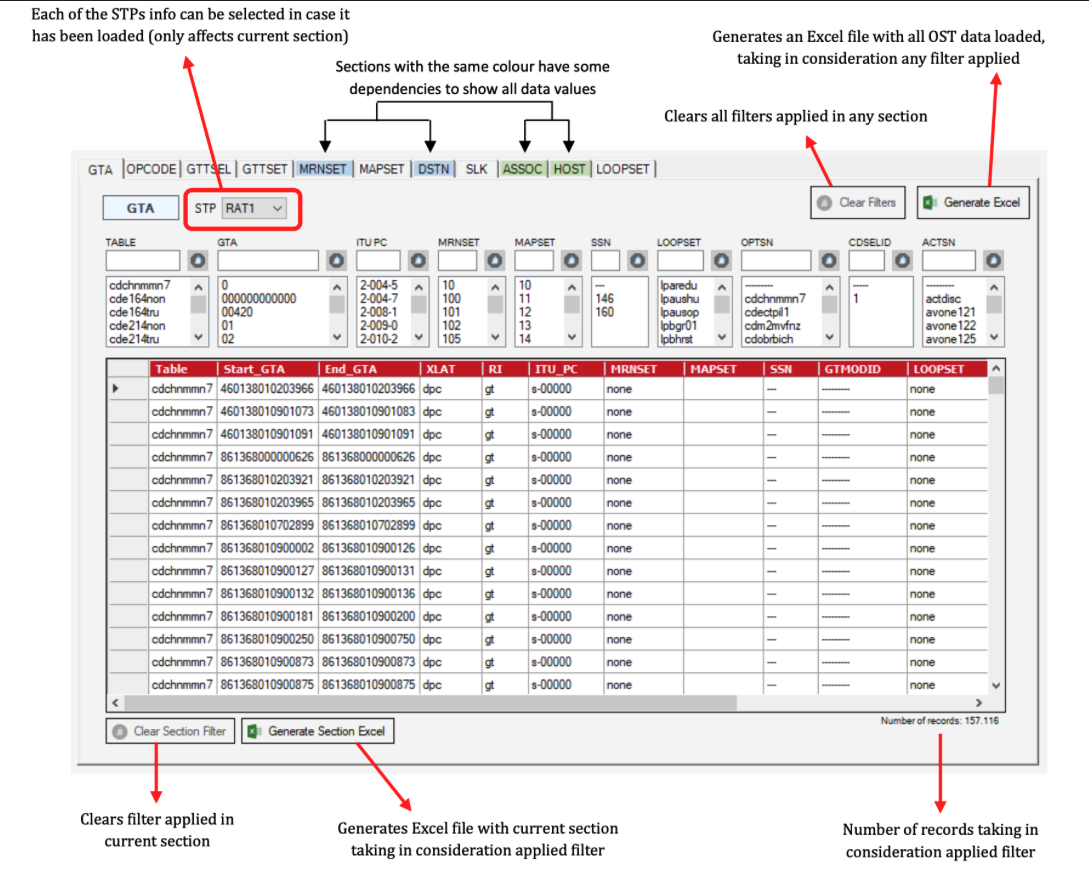Viewport: 1089px width, 879px height.
Task: Click the Excel icon on Generate Section Excel
Action: click(x=254, y=731)
